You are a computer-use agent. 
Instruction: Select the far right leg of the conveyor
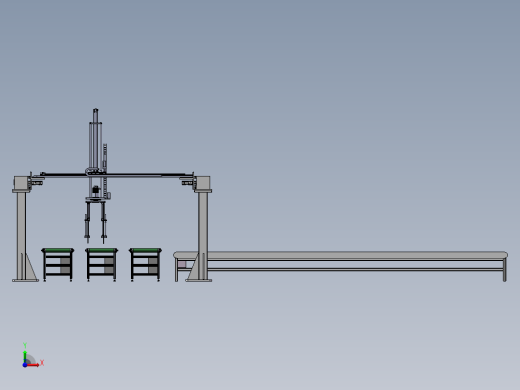(x=505, y=270)
